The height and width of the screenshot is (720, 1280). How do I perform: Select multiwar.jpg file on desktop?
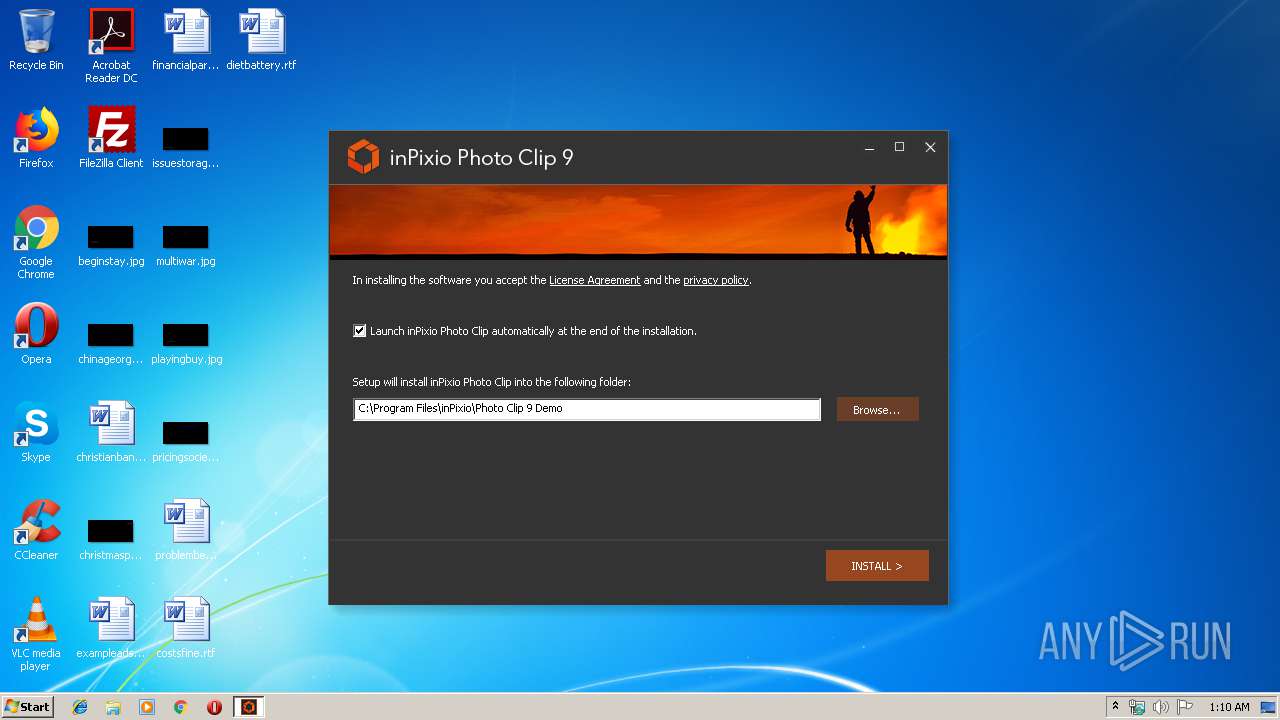[186, 245]
